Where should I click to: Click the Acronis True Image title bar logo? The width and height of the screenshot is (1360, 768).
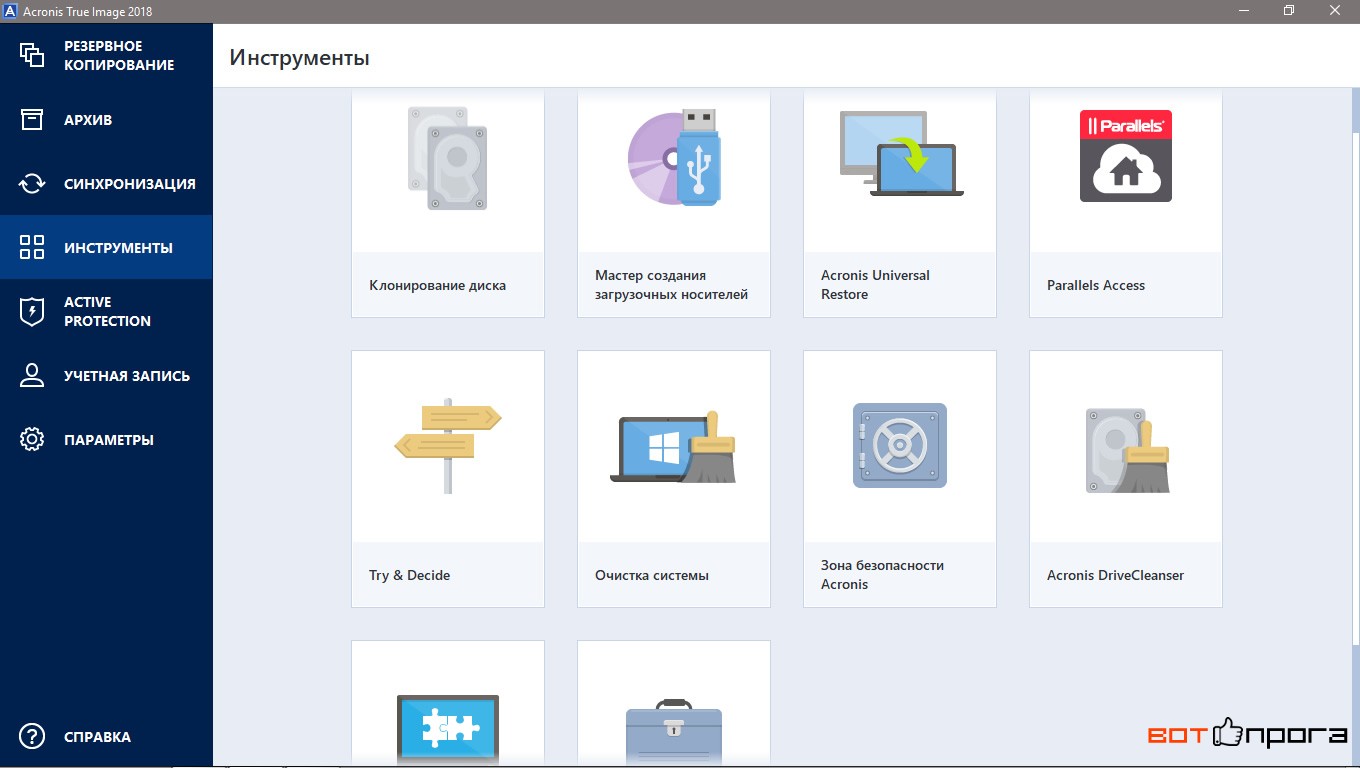(10, 10)
